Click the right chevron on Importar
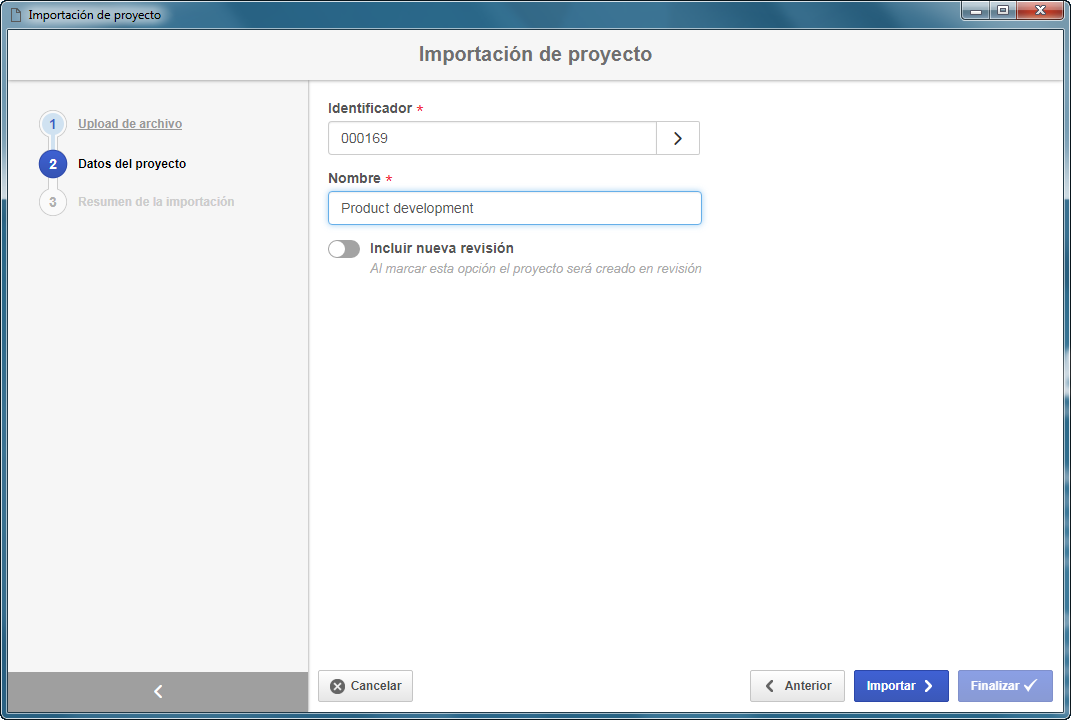1071x720 pixels. [x=928, y=686]
